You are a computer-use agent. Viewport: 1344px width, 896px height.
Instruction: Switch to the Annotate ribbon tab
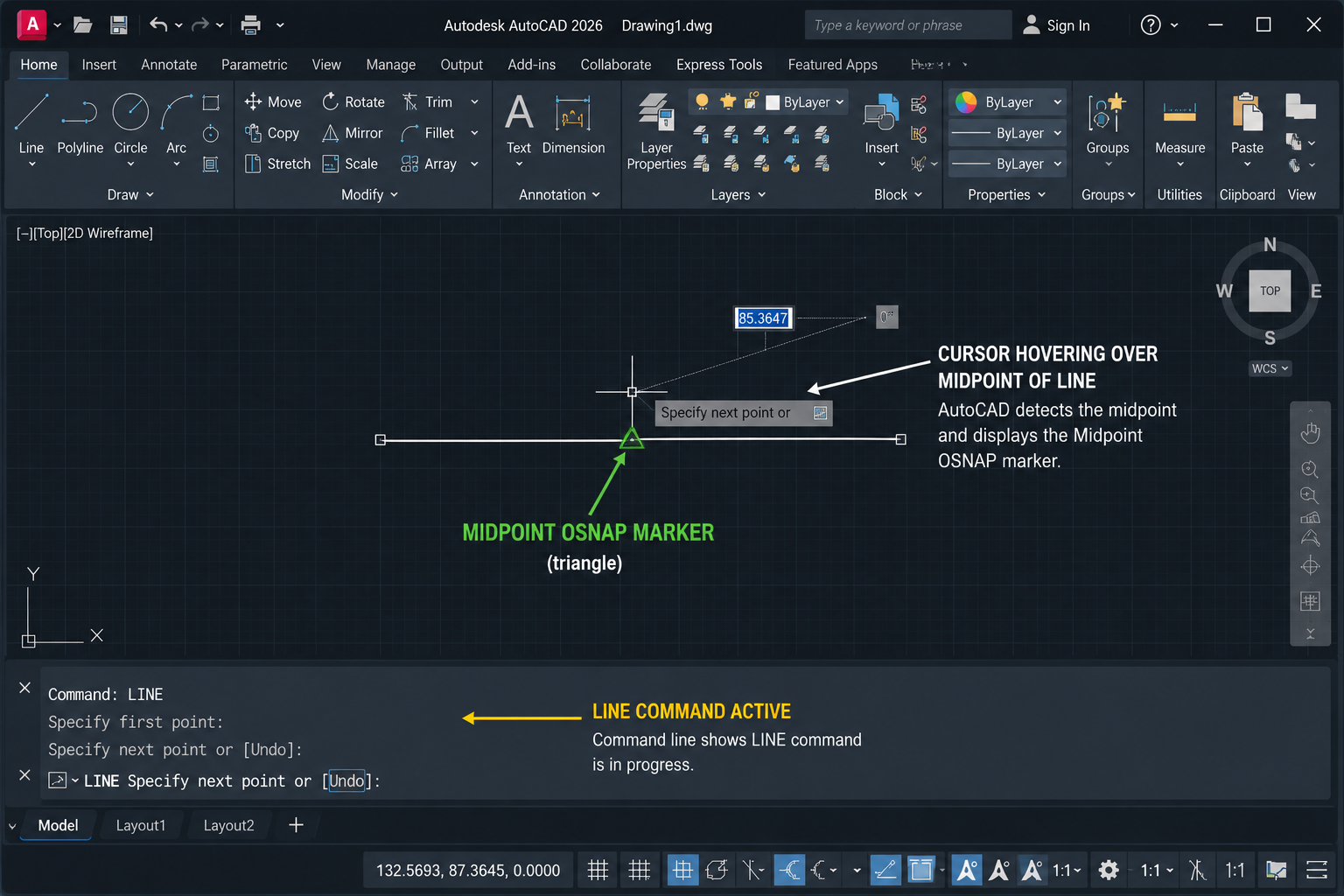pos(169,65)
